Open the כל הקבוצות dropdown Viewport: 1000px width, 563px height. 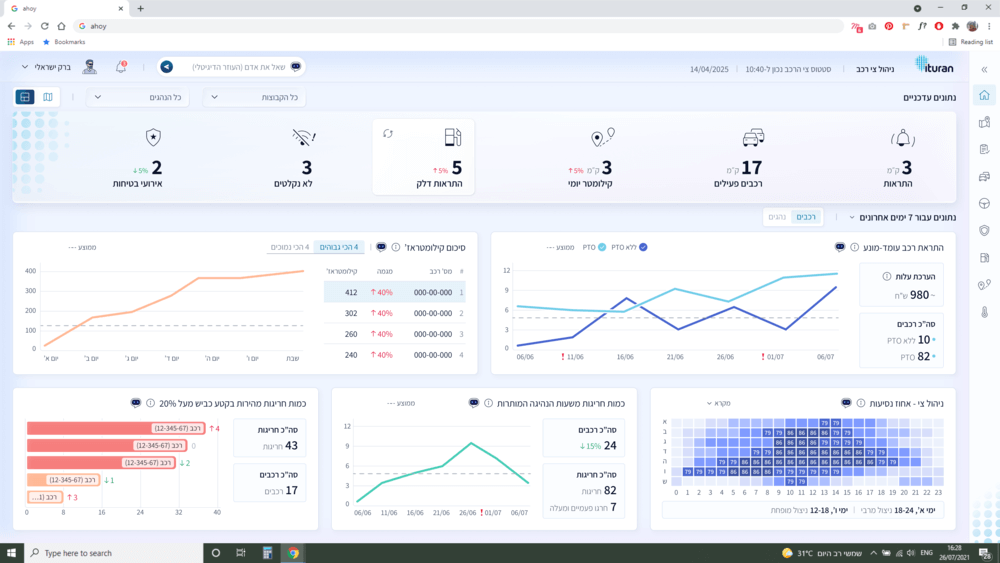255,97
